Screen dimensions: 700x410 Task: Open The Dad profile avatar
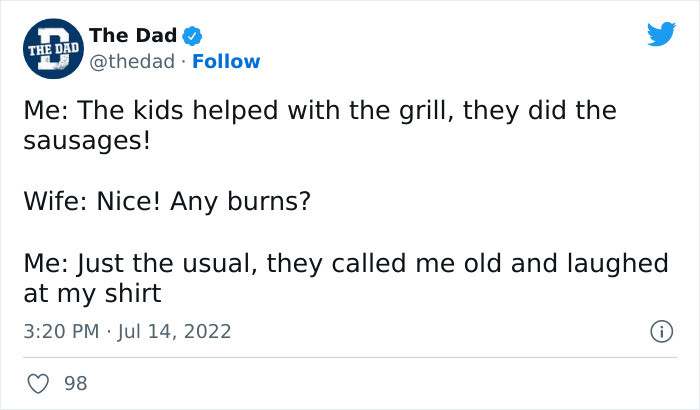pyautogui.click(x=49, y=48)
